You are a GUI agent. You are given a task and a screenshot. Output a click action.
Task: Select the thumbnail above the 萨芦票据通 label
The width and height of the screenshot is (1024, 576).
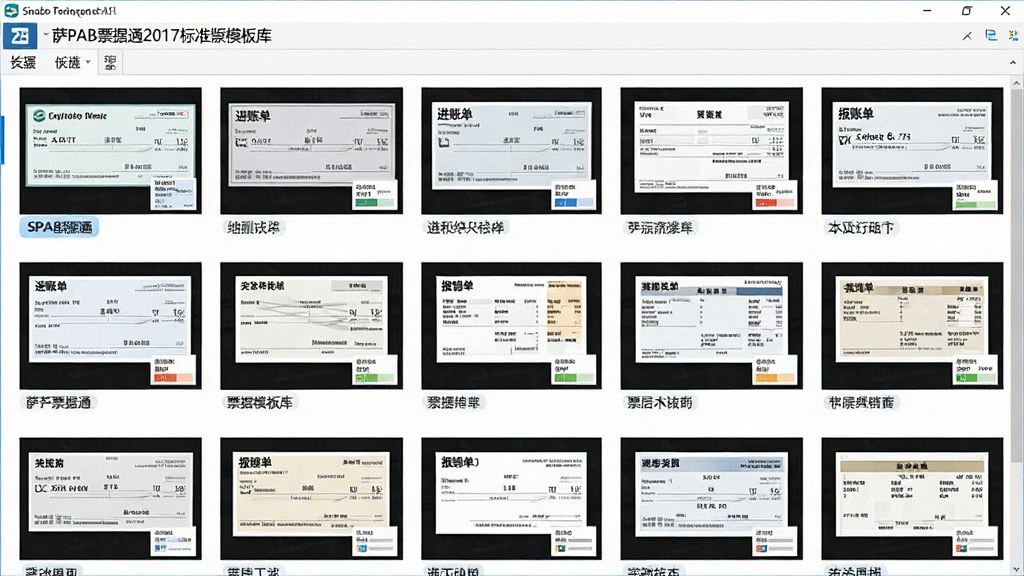(110, 326)
